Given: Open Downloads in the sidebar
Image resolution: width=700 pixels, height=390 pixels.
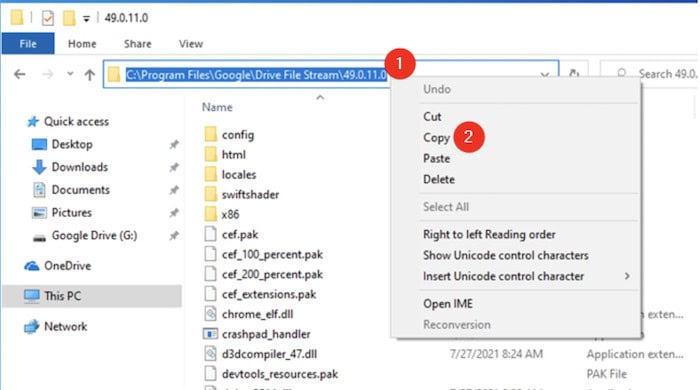Looking at the screenshot, I should [79, 167].
